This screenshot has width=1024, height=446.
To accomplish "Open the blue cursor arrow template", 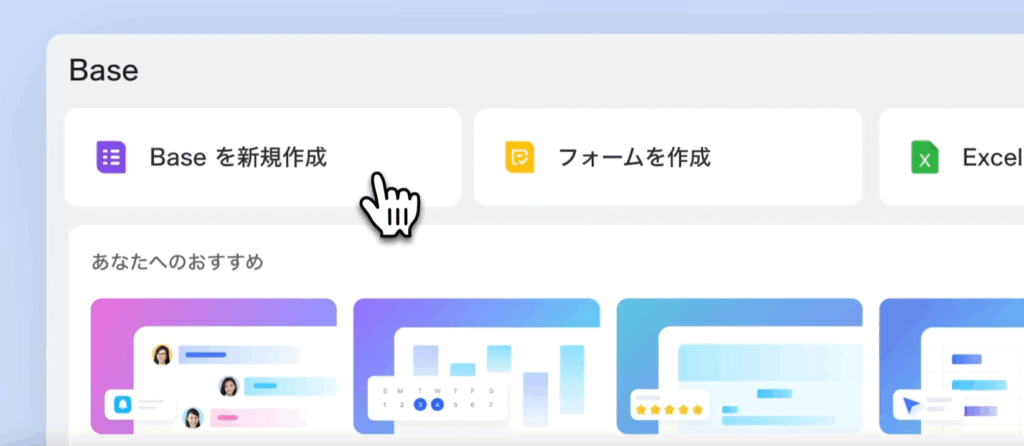I will pyautogui.click(x=952, y=366).
